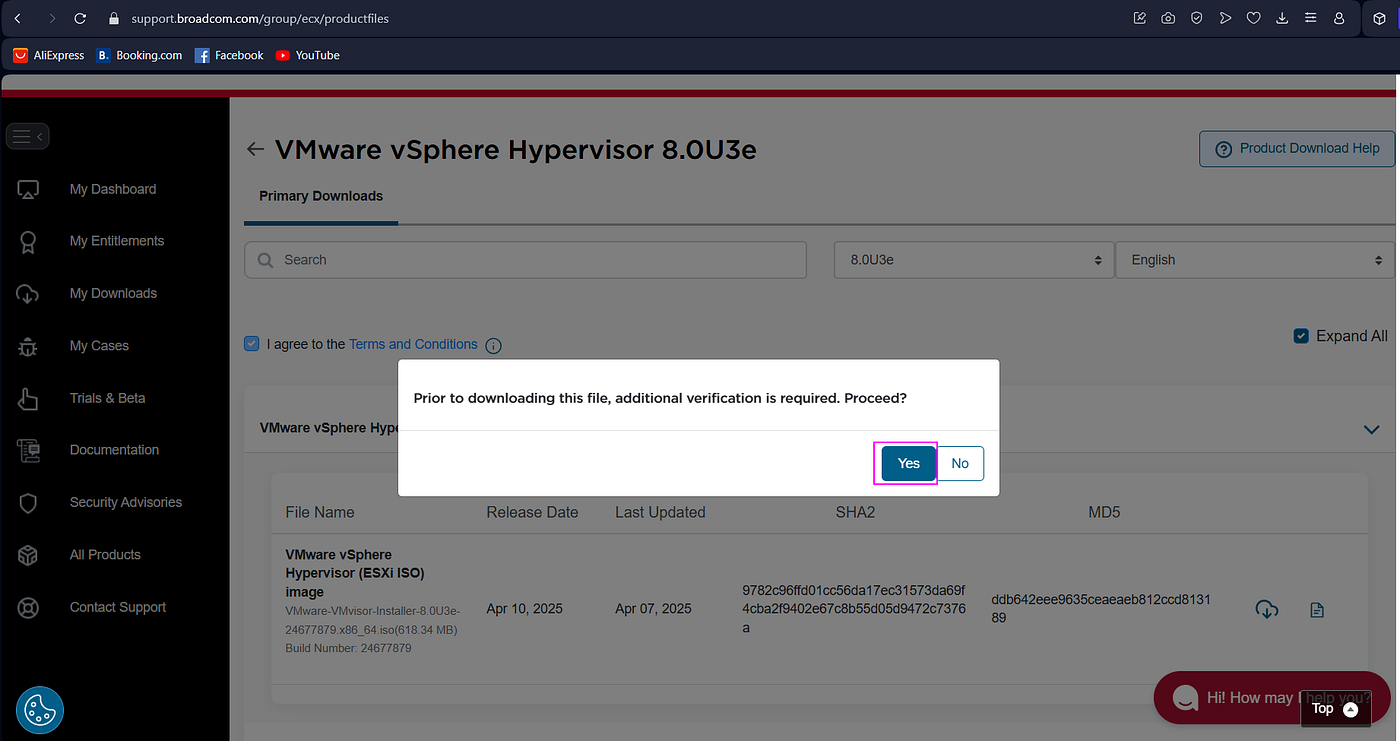Click the padlock site security icon
The height and width of the screenshot is (741, 1400).
113,18
